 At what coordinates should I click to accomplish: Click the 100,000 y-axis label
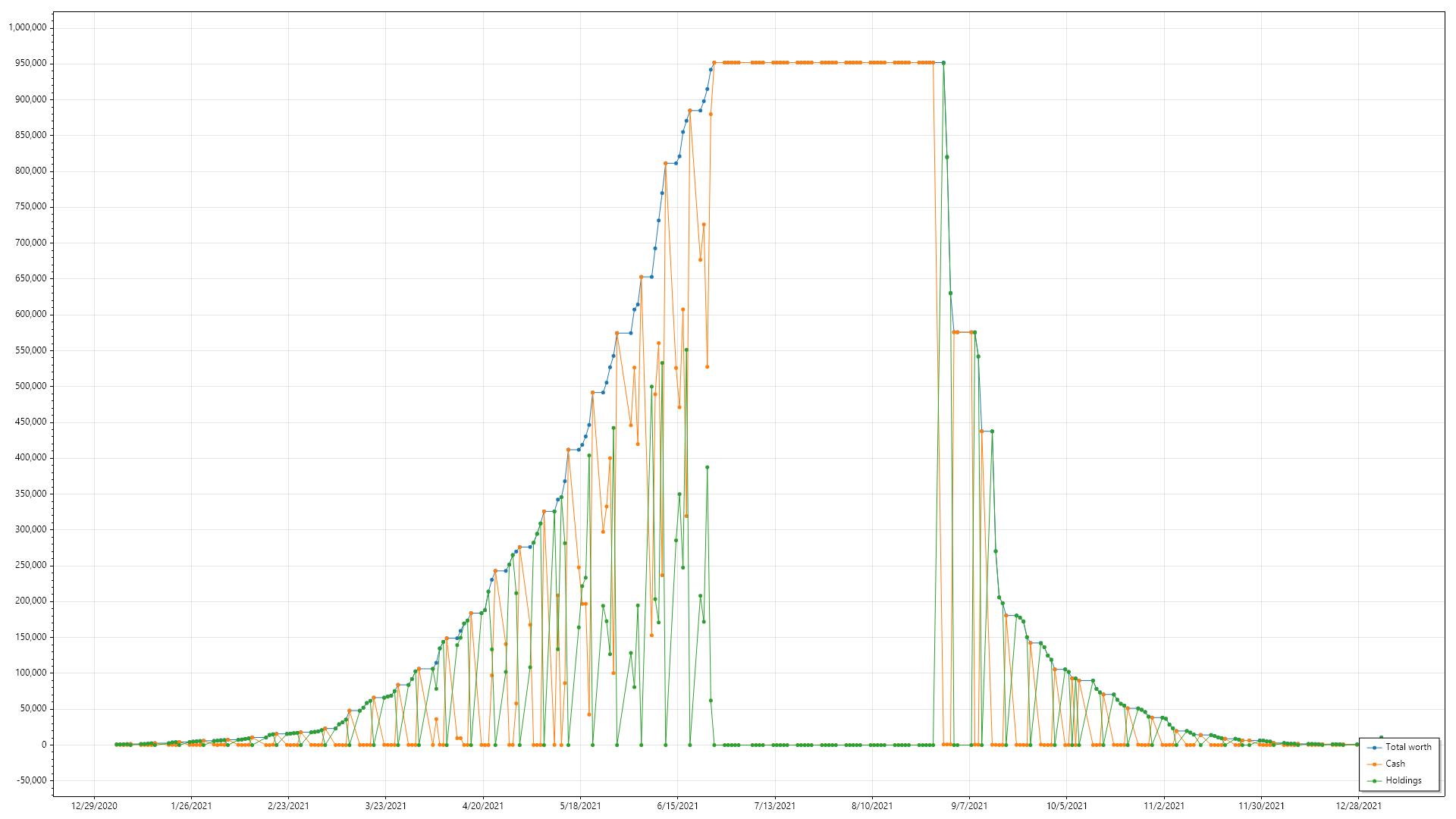[x=30, y=673]
